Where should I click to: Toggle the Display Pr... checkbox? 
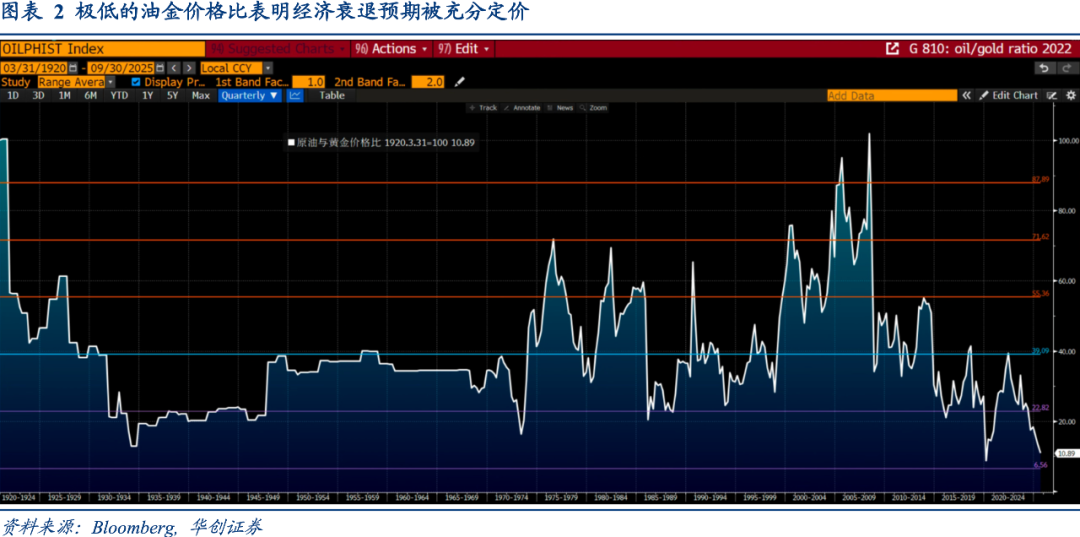(x=136, y=82)
